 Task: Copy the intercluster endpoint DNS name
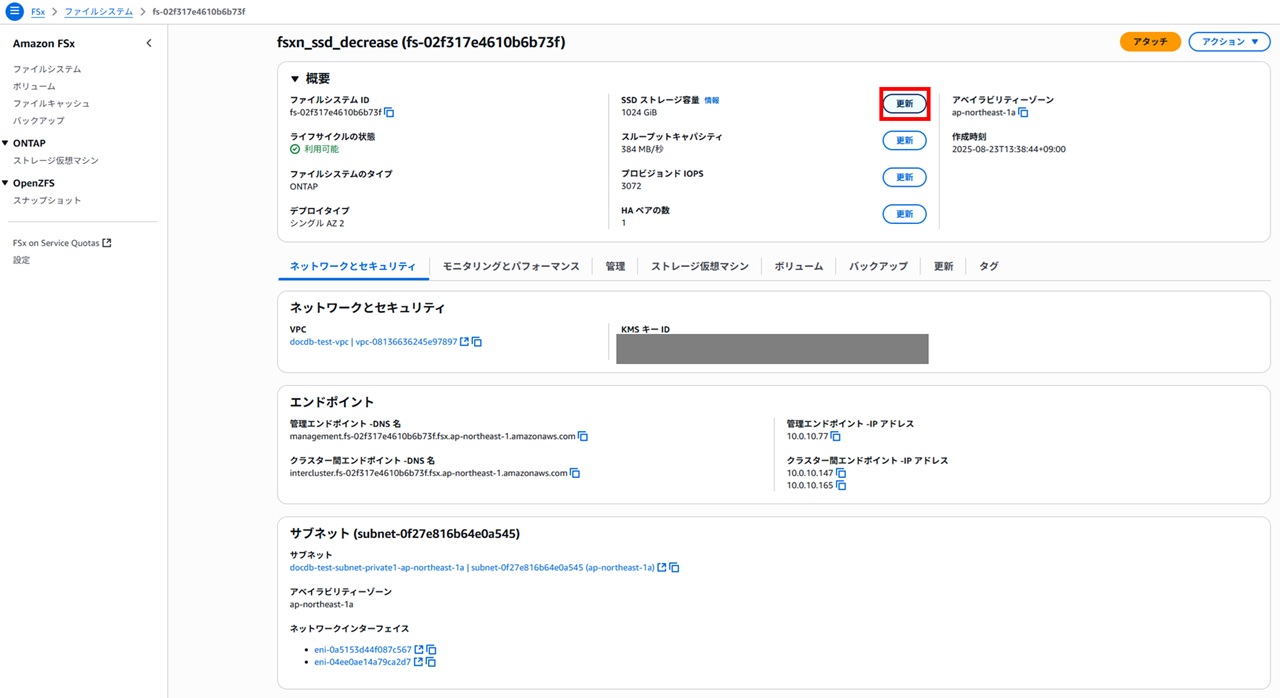pos(575,473)
